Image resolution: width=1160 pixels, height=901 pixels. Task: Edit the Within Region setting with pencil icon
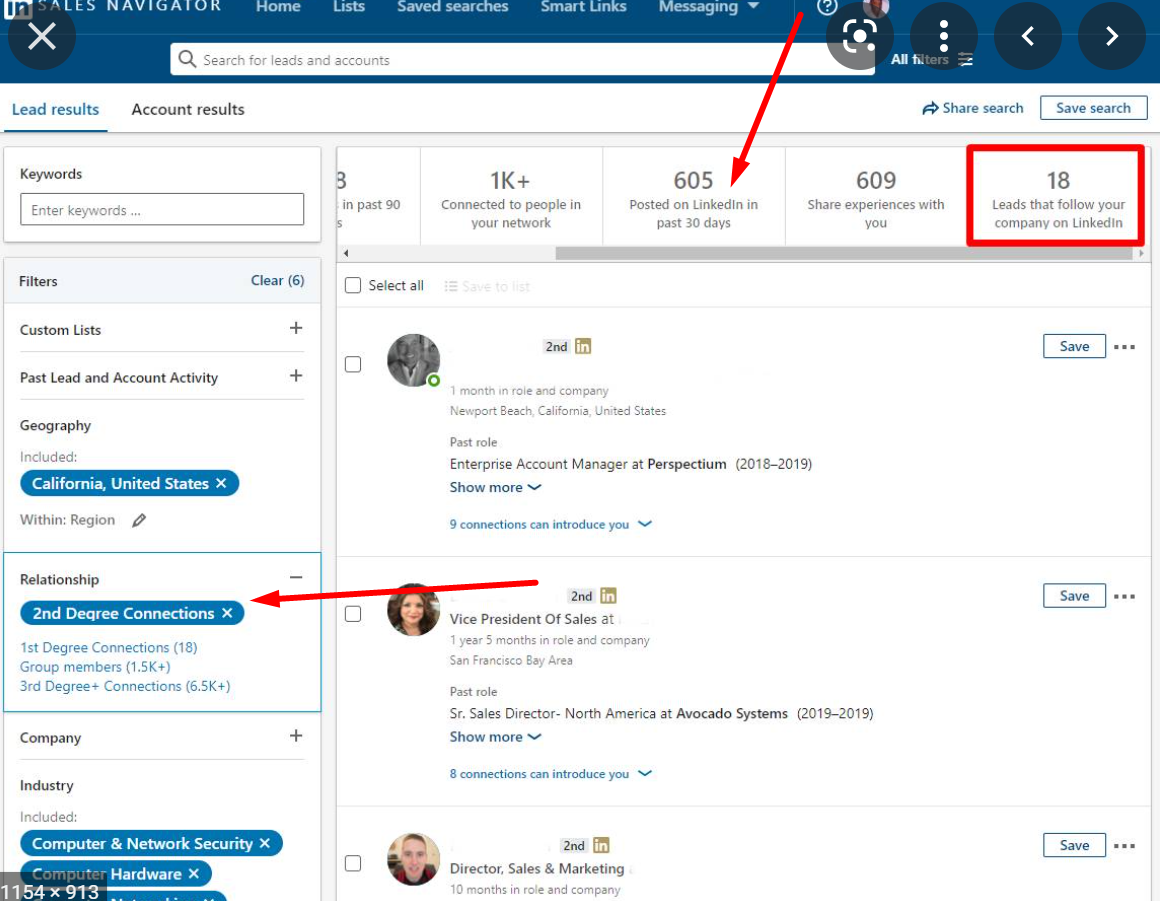tap(139, 519)
